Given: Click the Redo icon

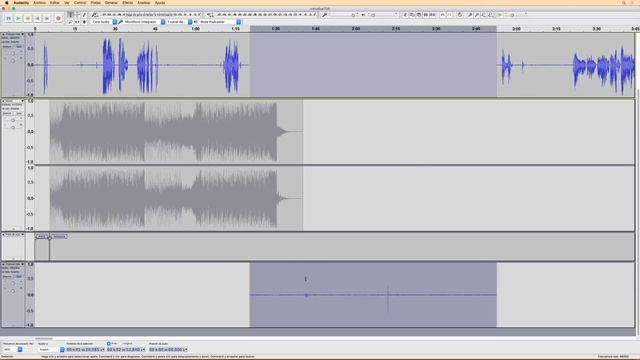Looking at the screenshot, I should tap(449, 15).
